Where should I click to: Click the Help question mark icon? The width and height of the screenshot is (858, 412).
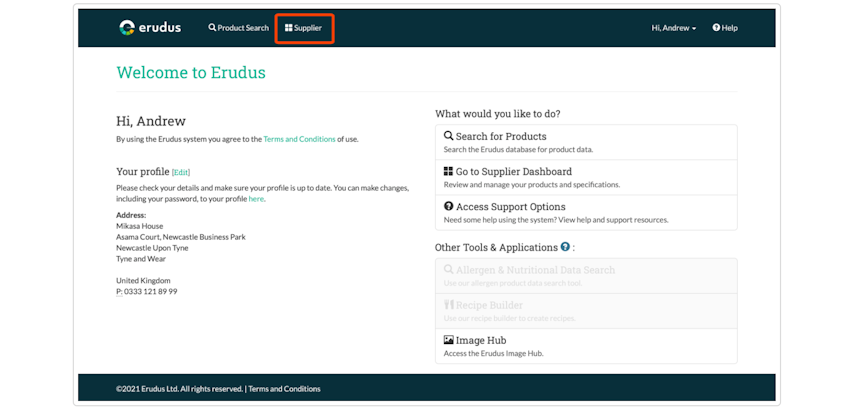pyautogui.click(x=716, y=27)
